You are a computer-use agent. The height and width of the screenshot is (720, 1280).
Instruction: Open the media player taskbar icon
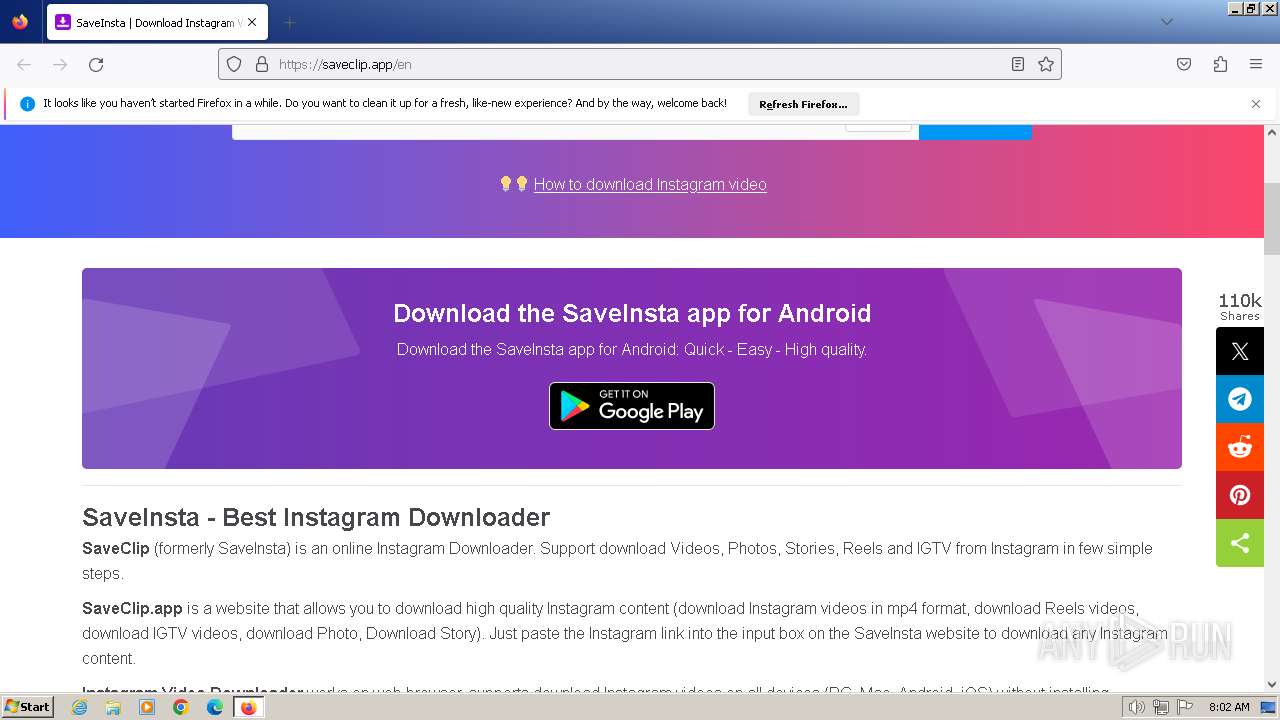147,707
